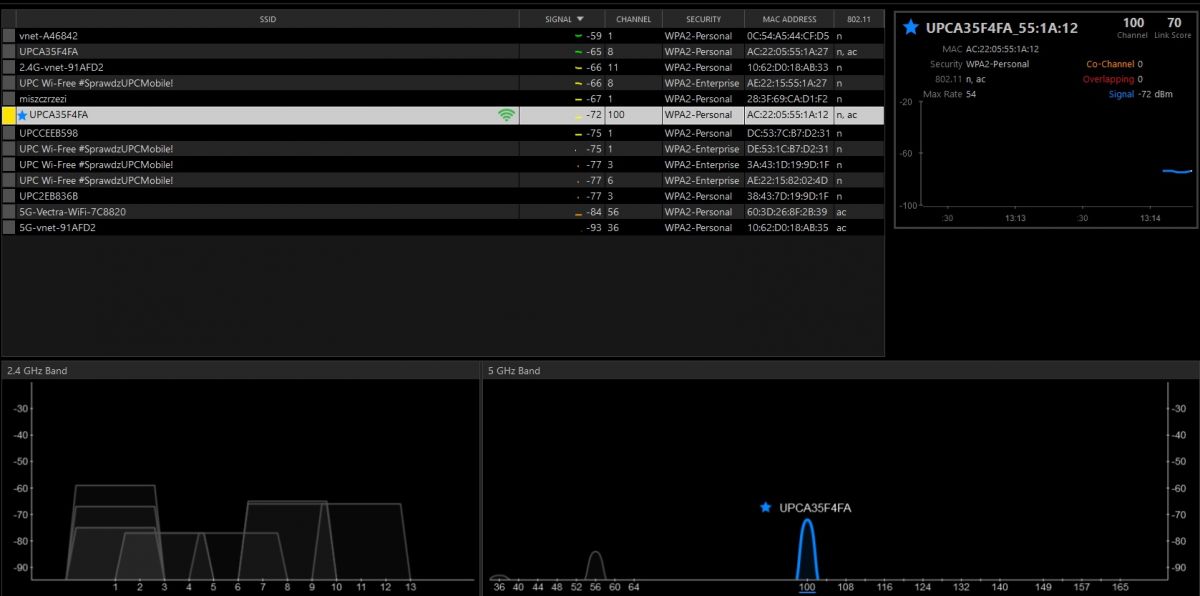The height and width of the screenshot is (596, 1200).
Task: Click the MAC address 28:3F:69:CA:D1:F2 cell
Action: click(788, 100)
